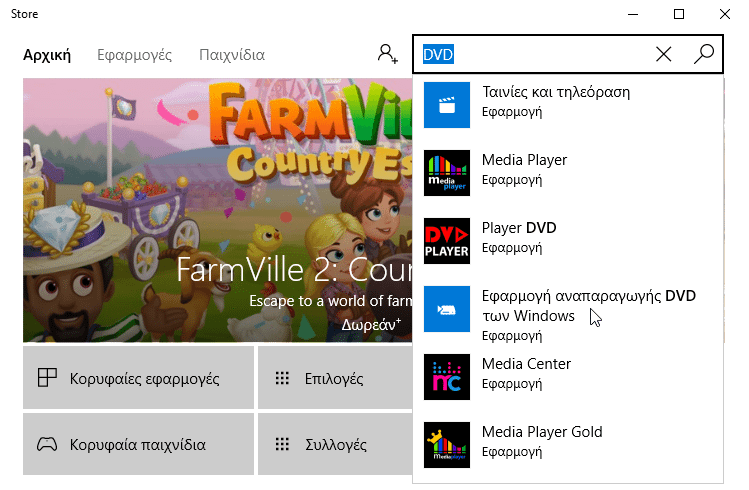Click the Ταινίες και τηλεόραση app icon
This screenshot has width=749, height=490.
[447, 105]
